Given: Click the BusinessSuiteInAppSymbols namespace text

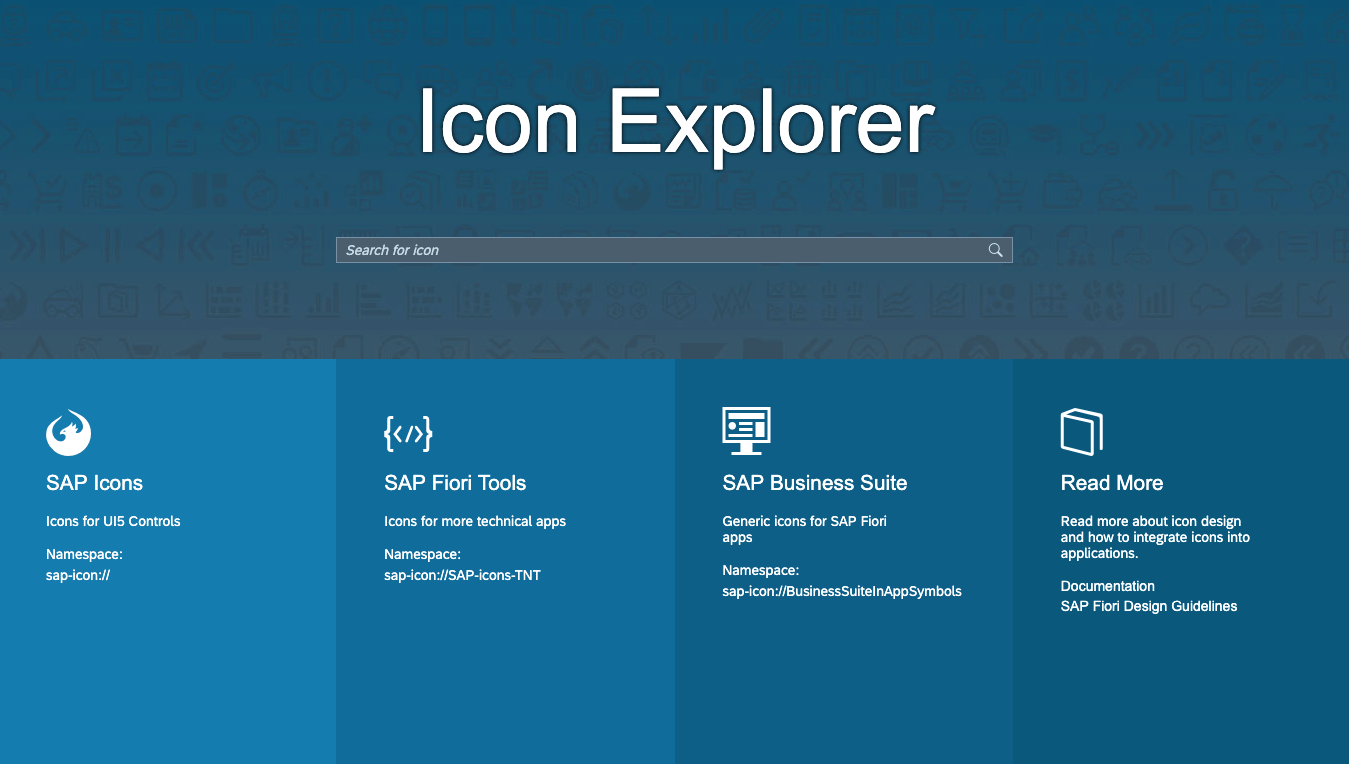Looking at the screenshot, I should click(842, 591).
